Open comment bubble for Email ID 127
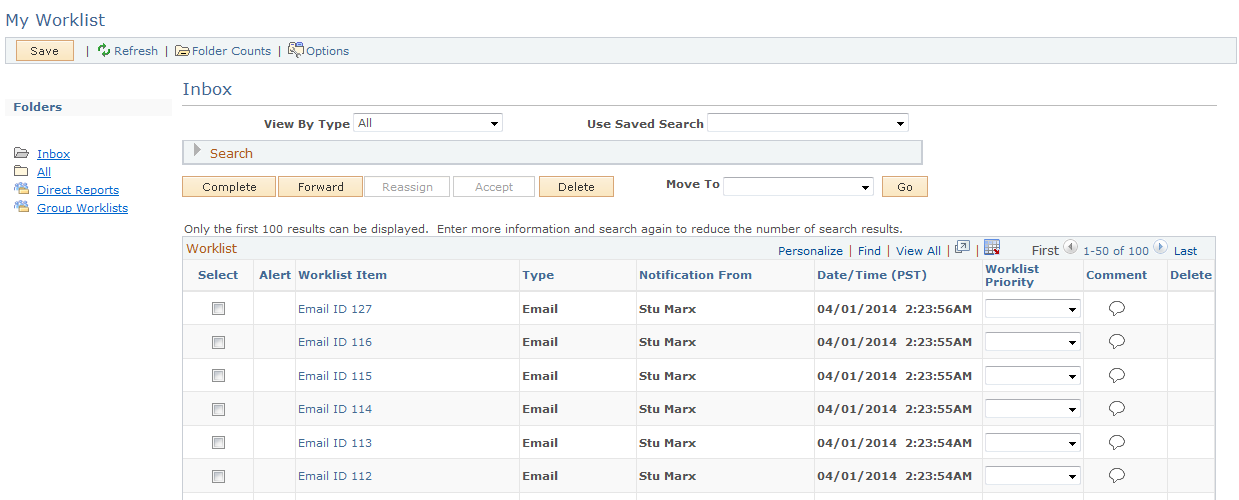 pyautogui.click(x=1117, y=309)
